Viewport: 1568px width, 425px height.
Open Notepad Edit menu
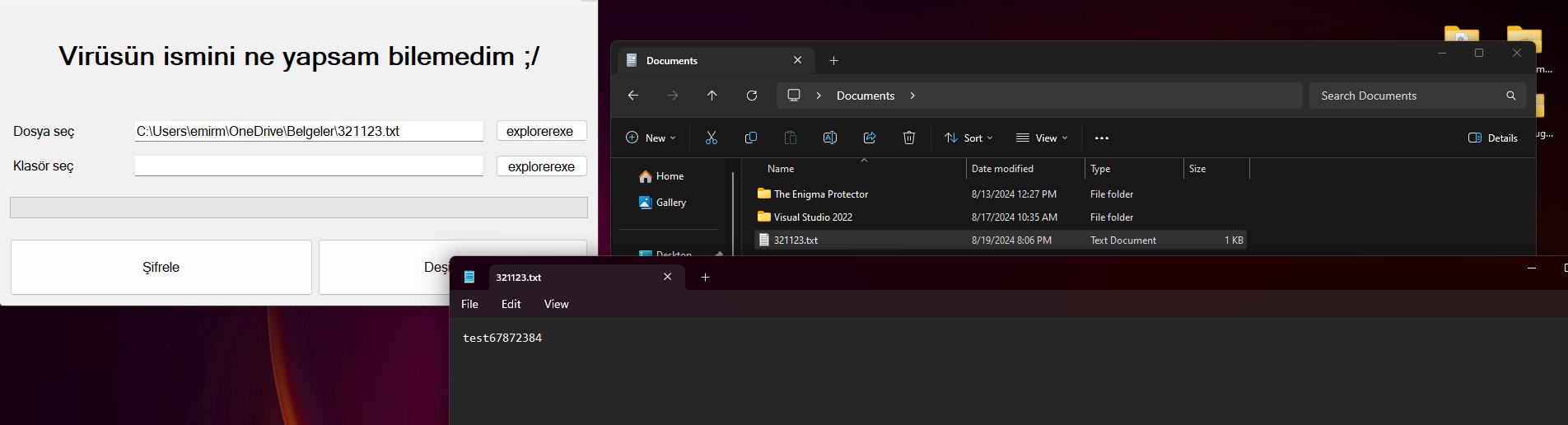(x=511, y=304)
